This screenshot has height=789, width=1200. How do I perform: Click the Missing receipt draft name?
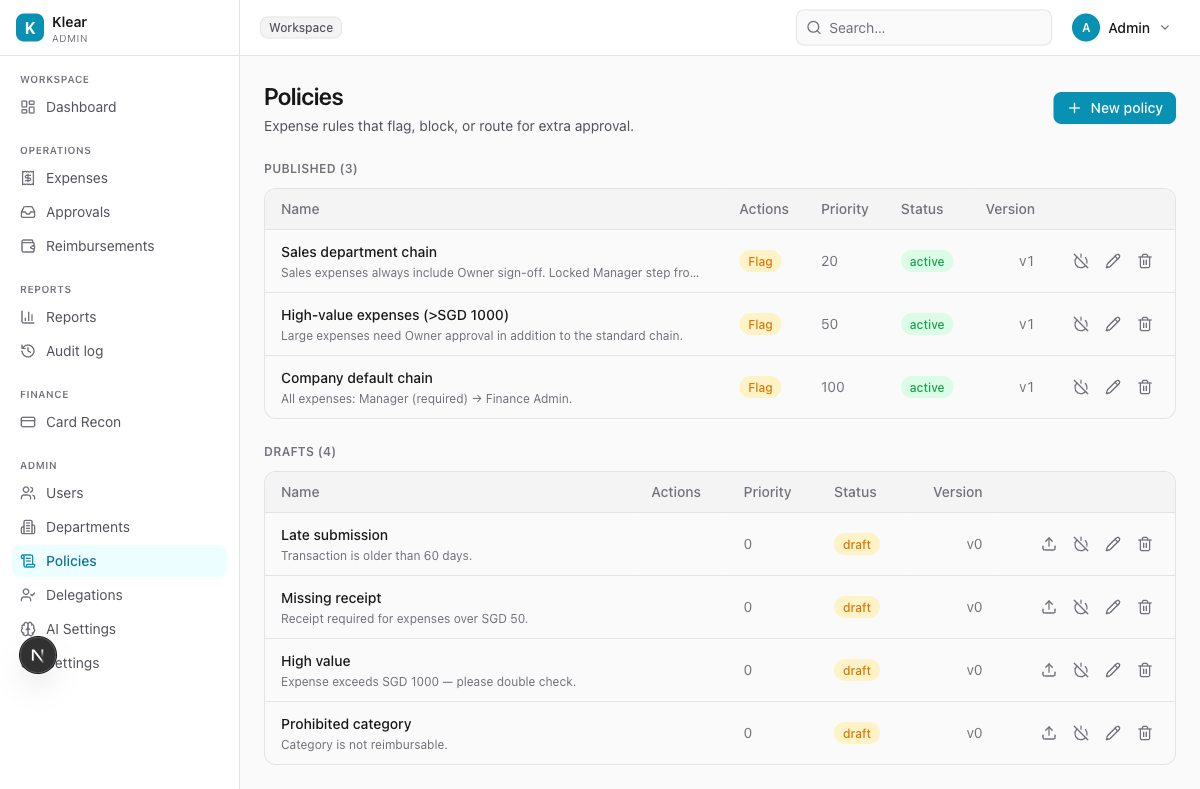[331, 598]
